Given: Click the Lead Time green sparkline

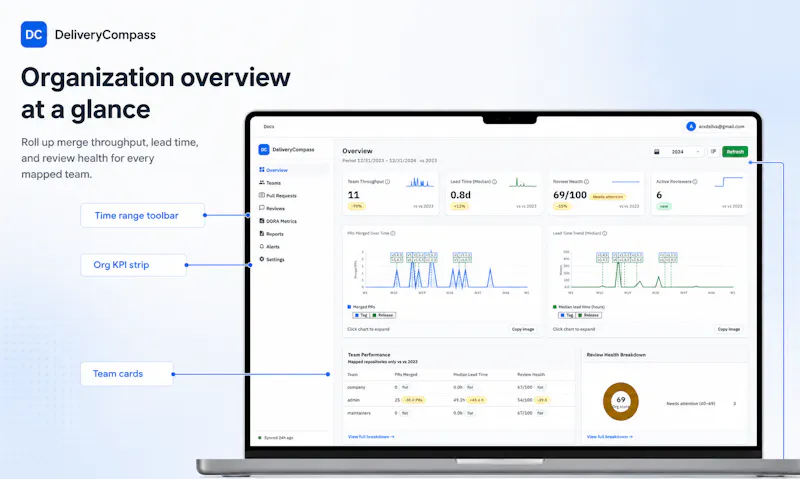Looking at the screenshot, I should click(x=522, y=182).
